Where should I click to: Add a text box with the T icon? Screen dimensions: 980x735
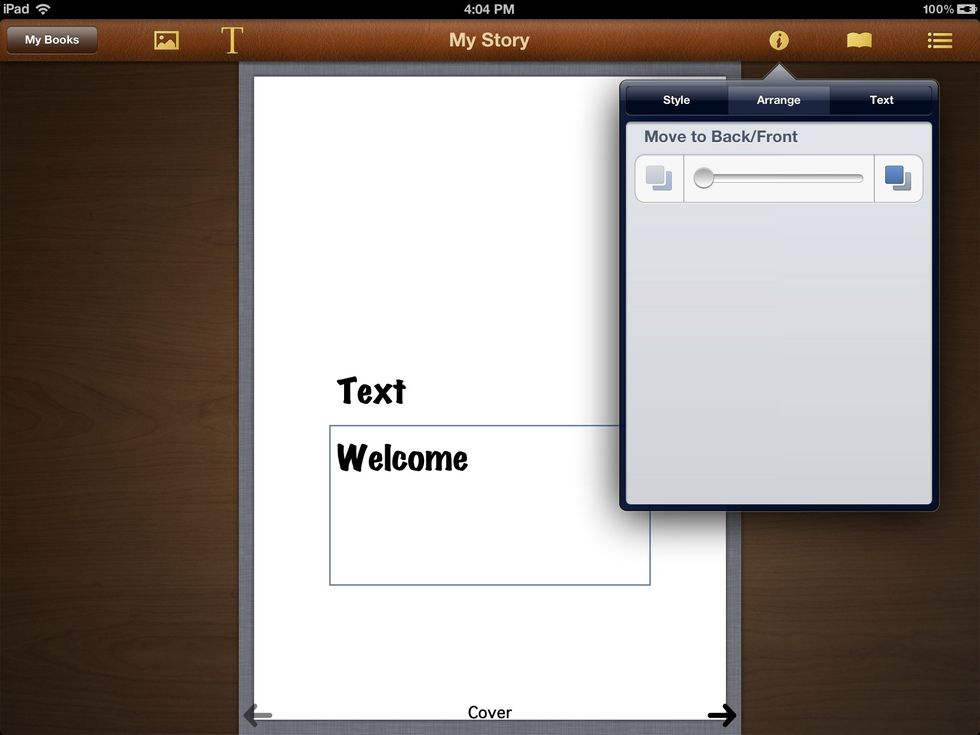pyautogui.click(x=231, y=40)
